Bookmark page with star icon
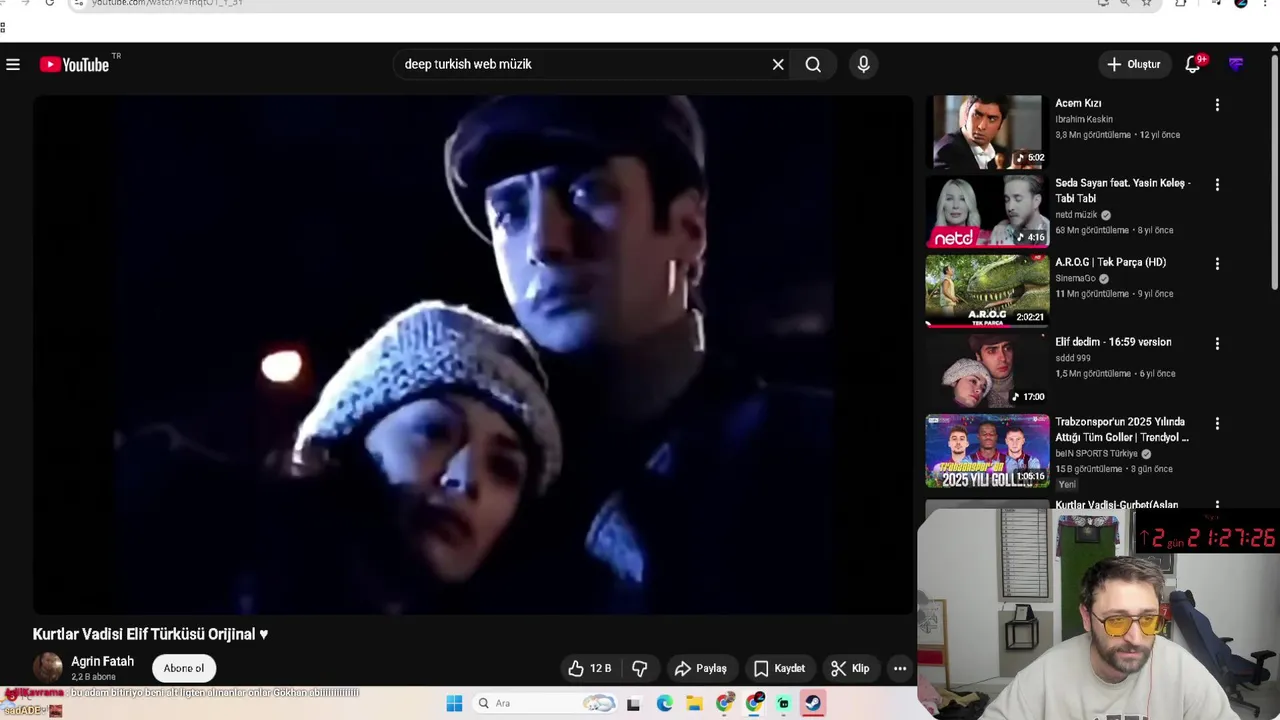1280x720 pixels. [1147, 3]
